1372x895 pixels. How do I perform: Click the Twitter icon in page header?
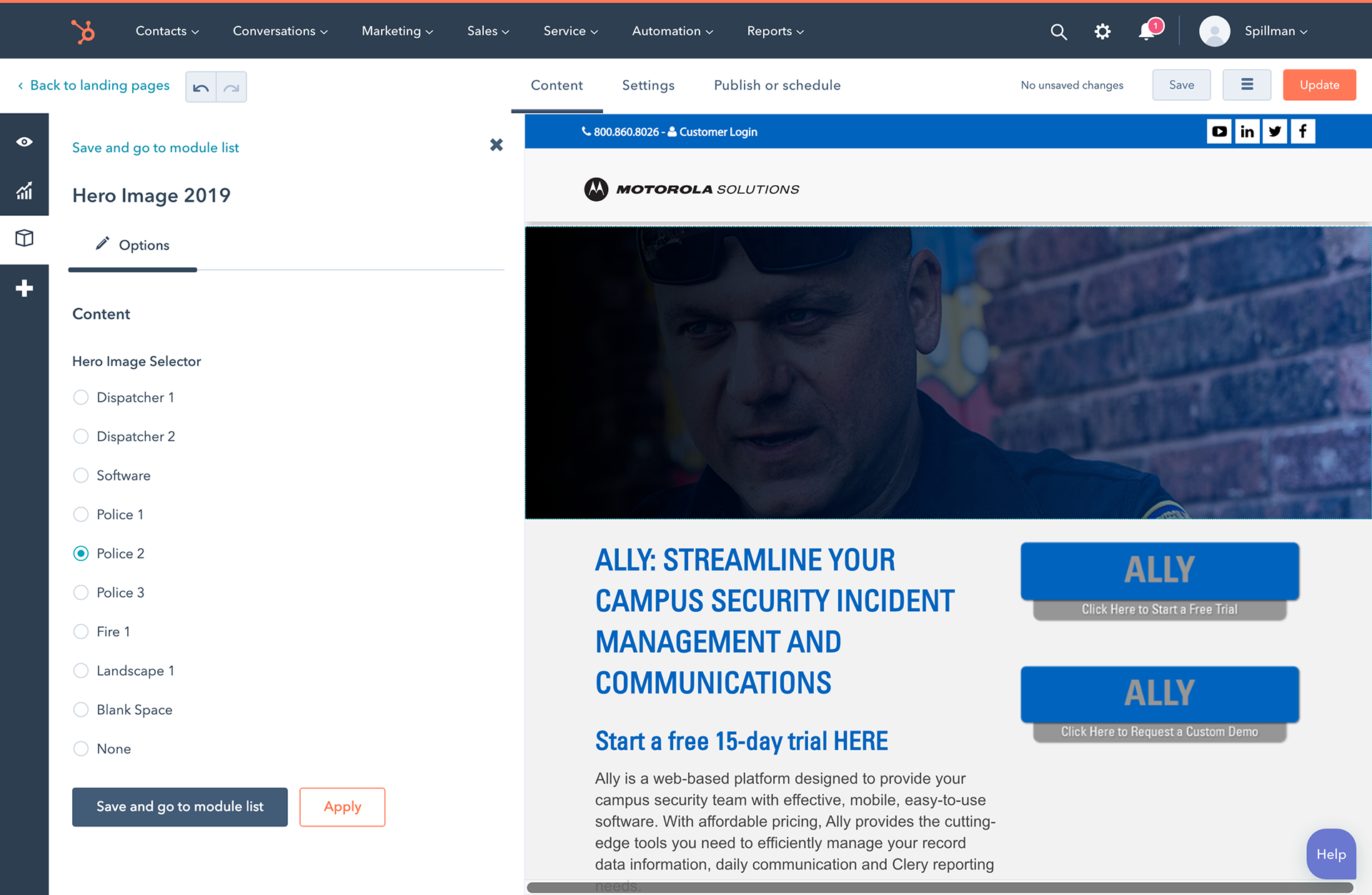coord(1275,132)
